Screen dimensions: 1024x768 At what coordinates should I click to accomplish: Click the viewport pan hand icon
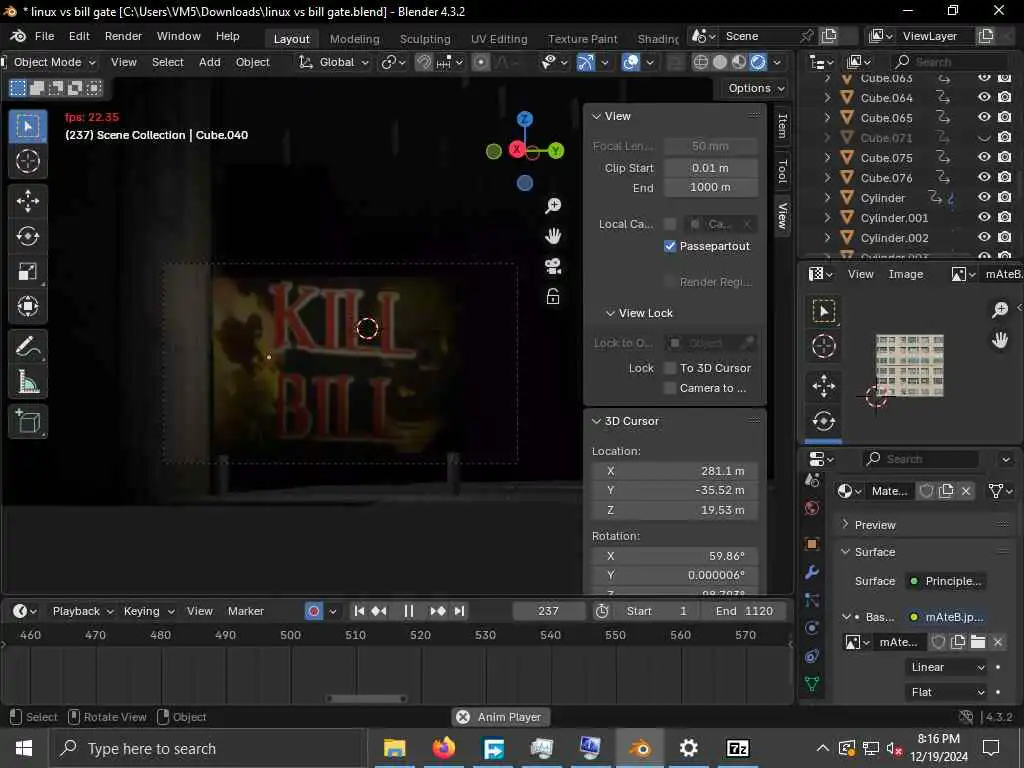click(552, 236)
